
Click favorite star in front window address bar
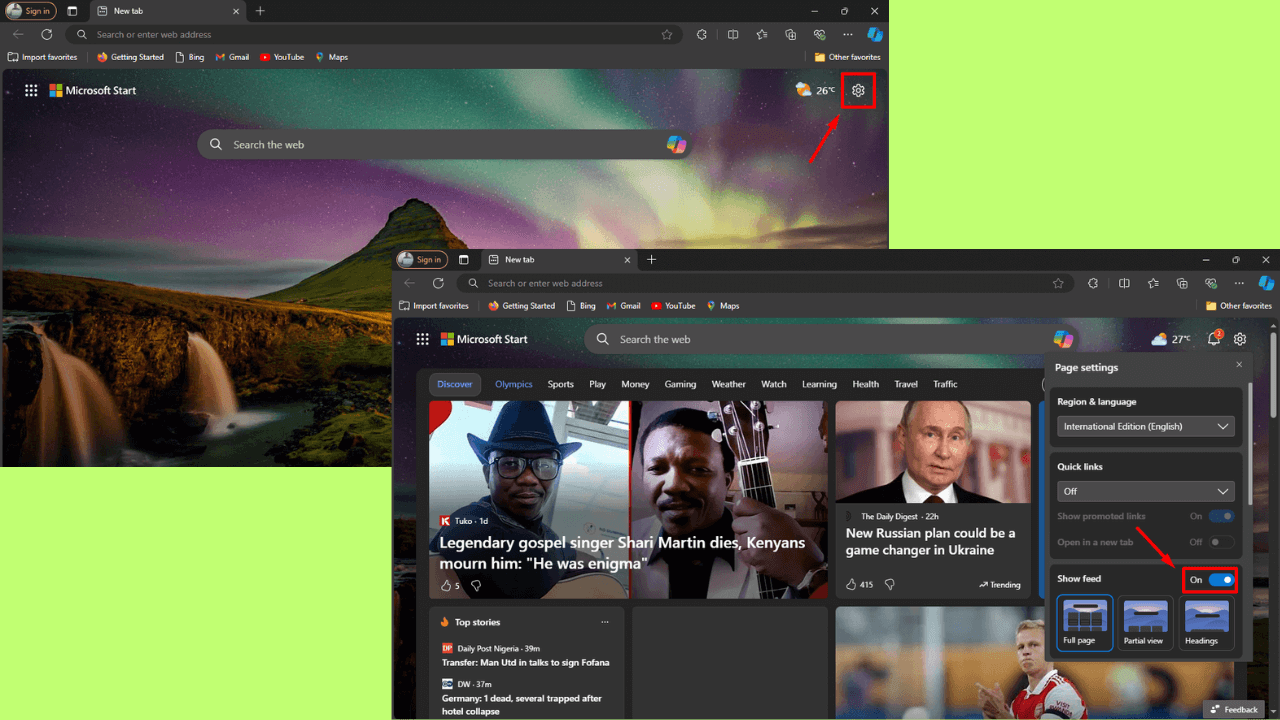(x=1058, y=283)
